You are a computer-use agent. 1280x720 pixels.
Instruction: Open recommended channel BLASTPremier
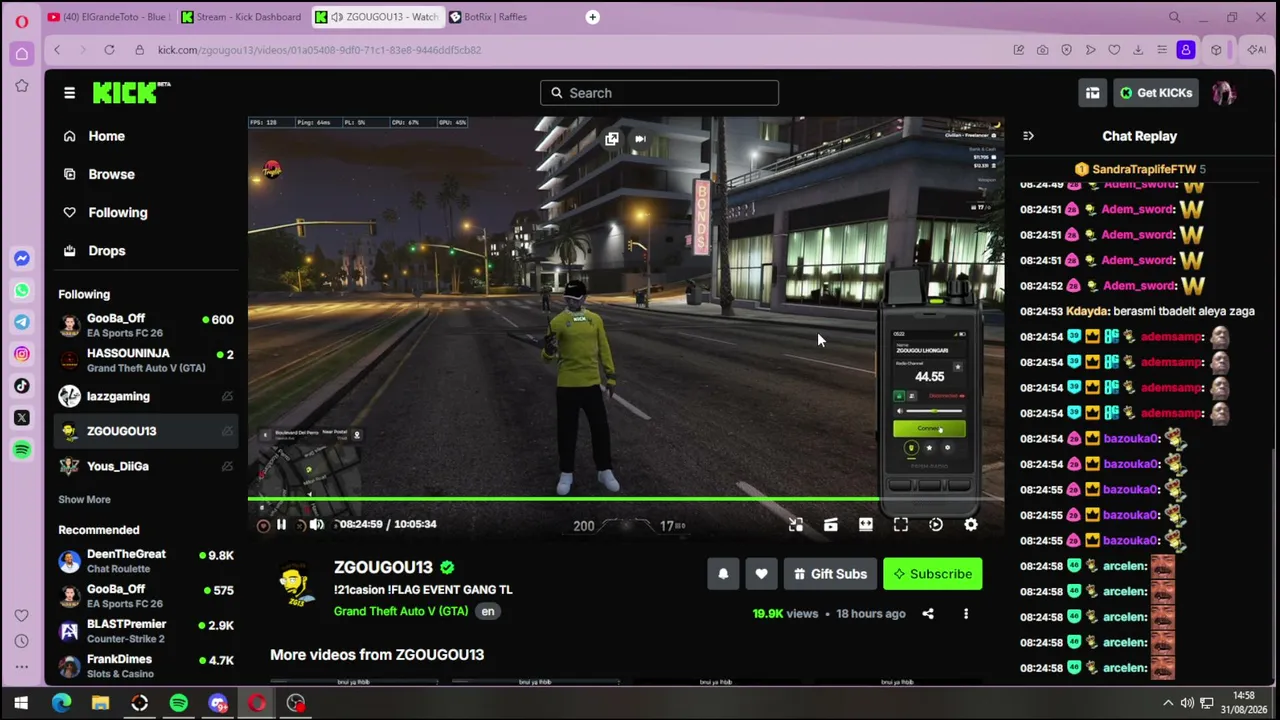(146, 631)
